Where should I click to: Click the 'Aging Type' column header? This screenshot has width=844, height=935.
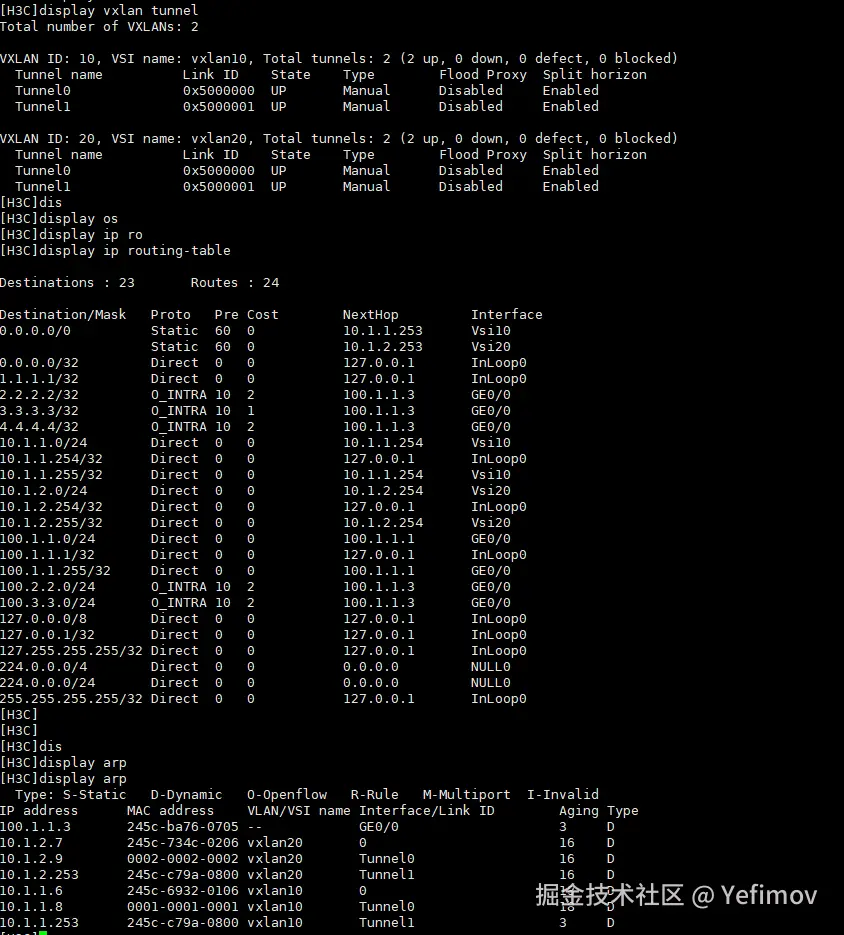point(598,811)
